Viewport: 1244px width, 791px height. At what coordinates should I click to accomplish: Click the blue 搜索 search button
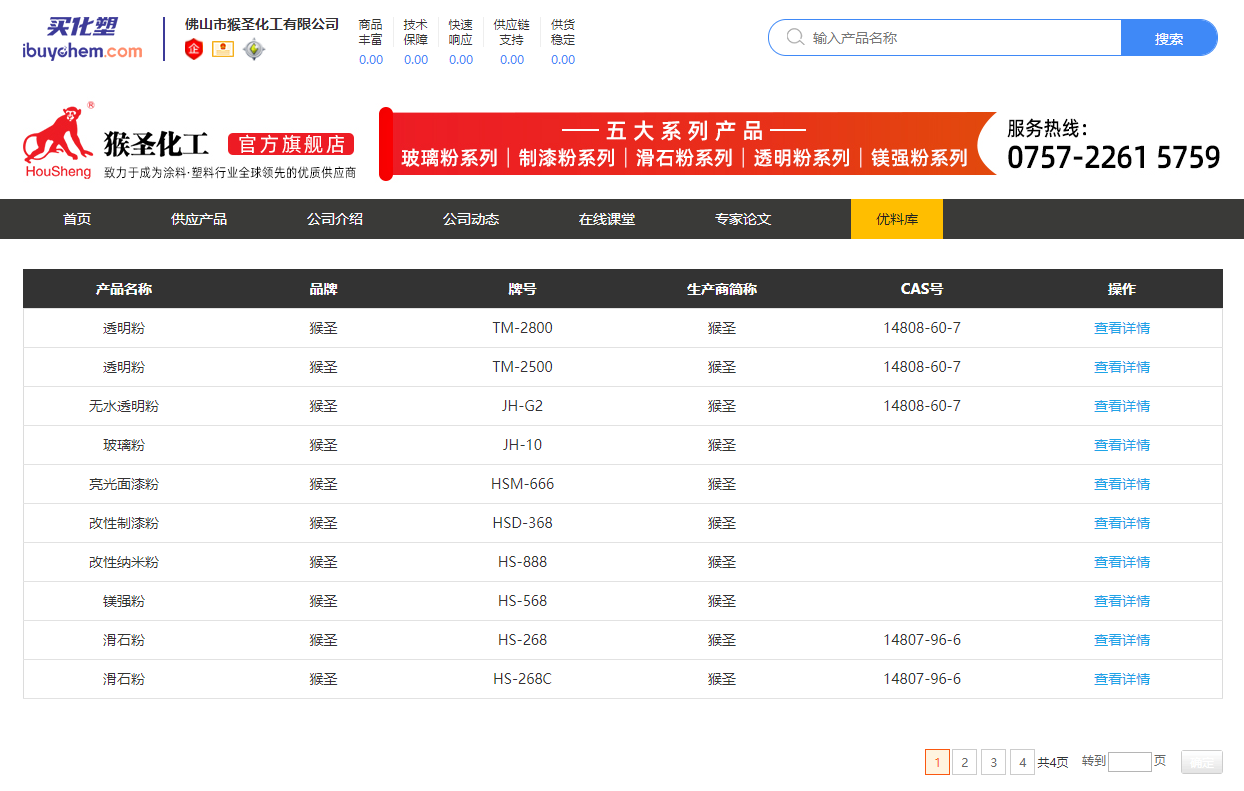[x=1169, y=38]
